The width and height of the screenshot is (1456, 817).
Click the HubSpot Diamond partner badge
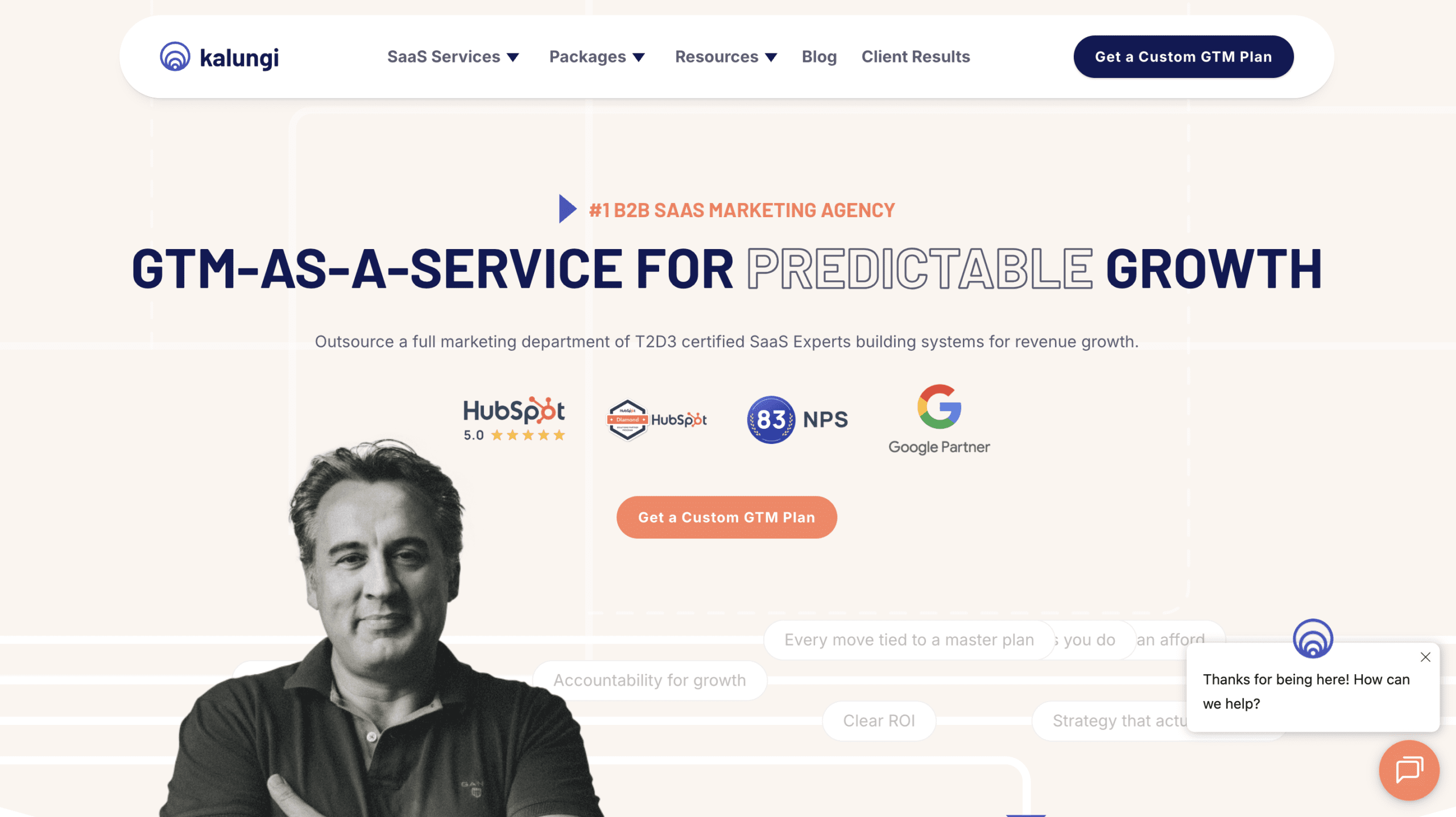pyautogui.click(x=657, y=420)
